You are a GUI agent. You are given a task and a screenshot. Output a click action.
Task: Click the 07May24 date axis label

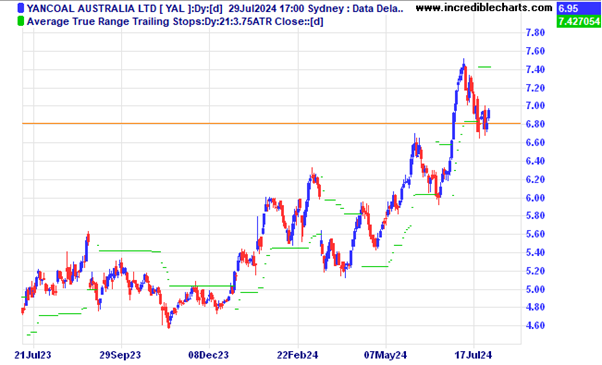(385, 355)
